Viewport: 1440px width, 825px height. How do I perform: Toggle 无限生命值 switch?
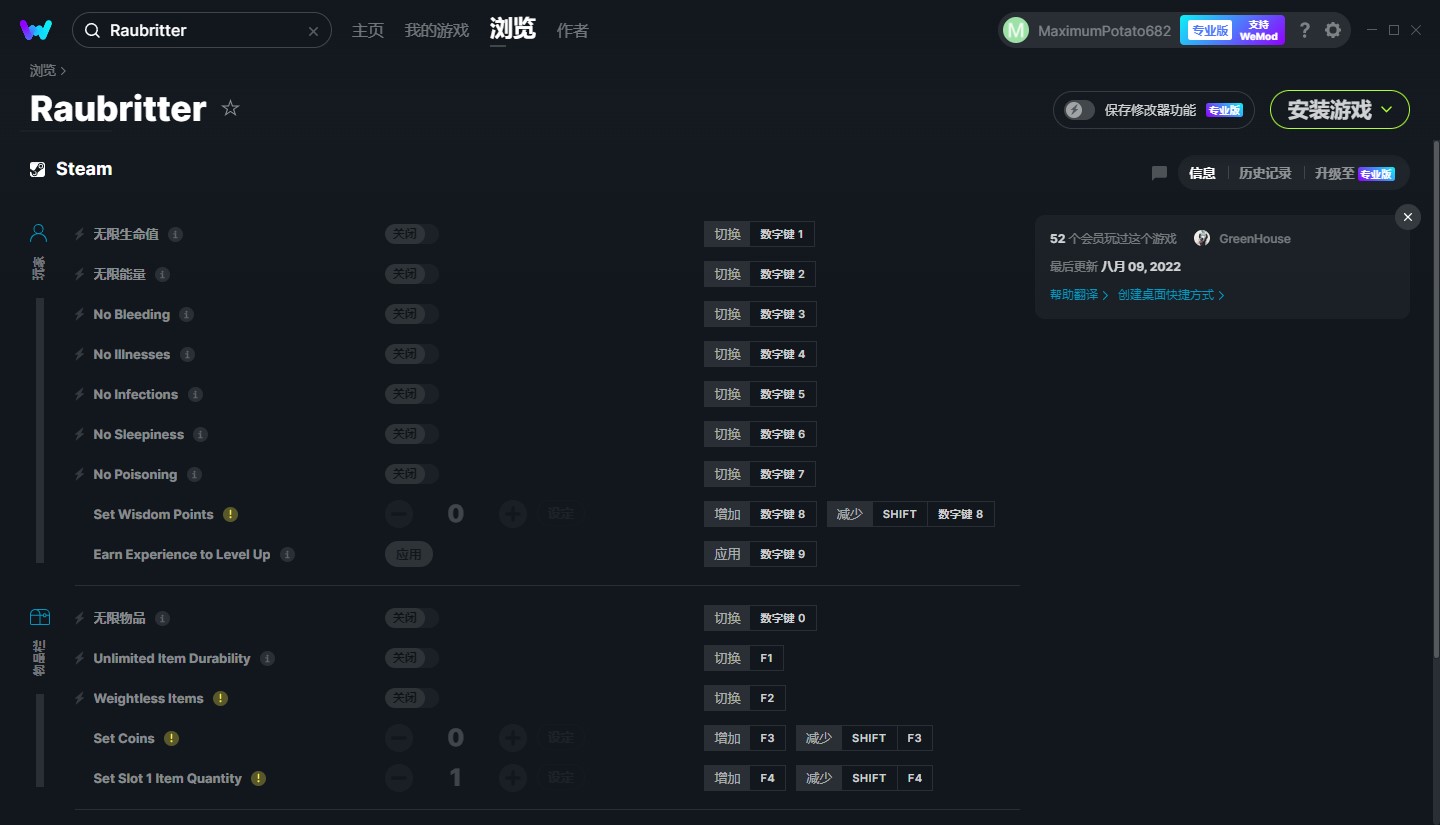pos(411,234)
